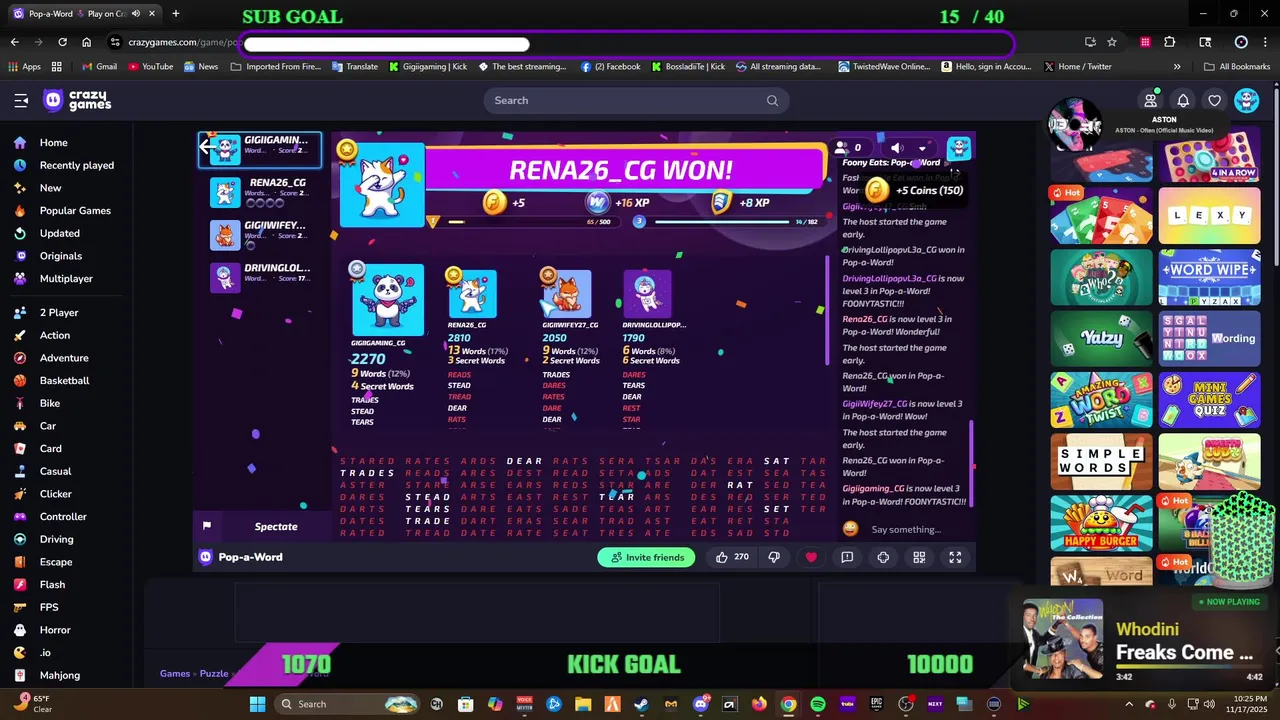Open the Amazing Word Twist thumbnail
The image size is (1280, 720).
tap(1101, 400)
